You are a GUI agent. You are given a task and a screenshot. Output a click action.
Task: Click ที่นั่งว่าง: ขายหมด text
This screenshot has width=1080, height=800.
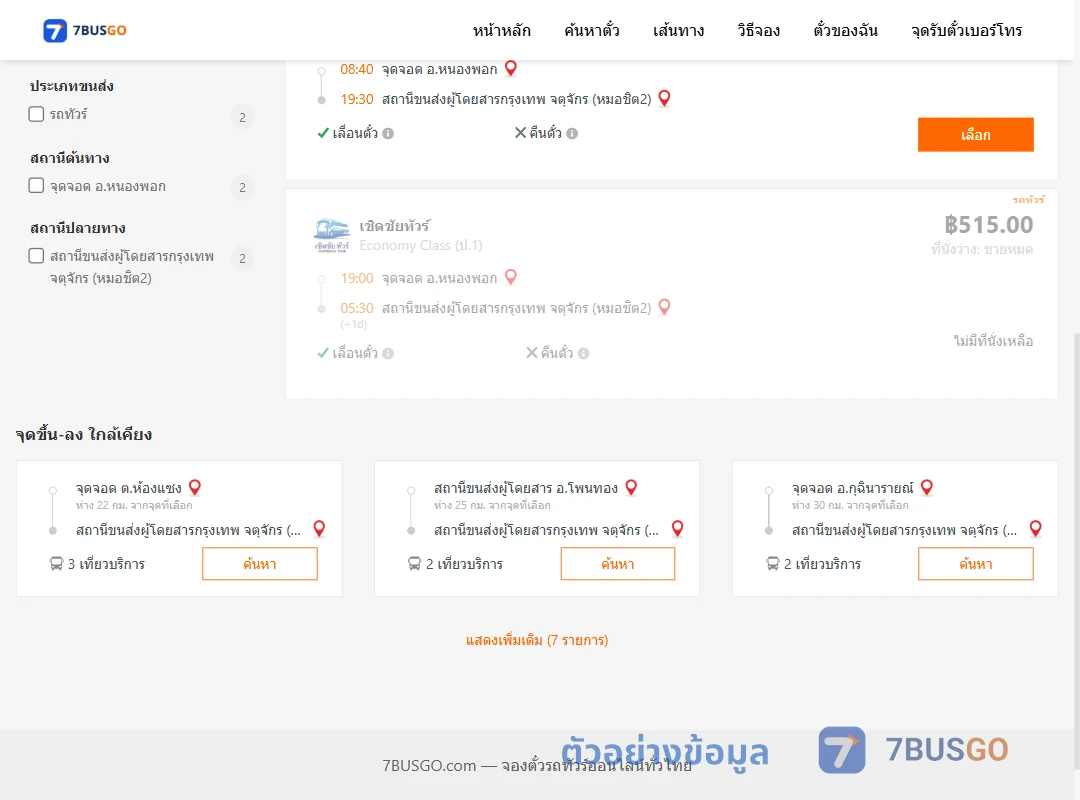[x=982, y=249]
